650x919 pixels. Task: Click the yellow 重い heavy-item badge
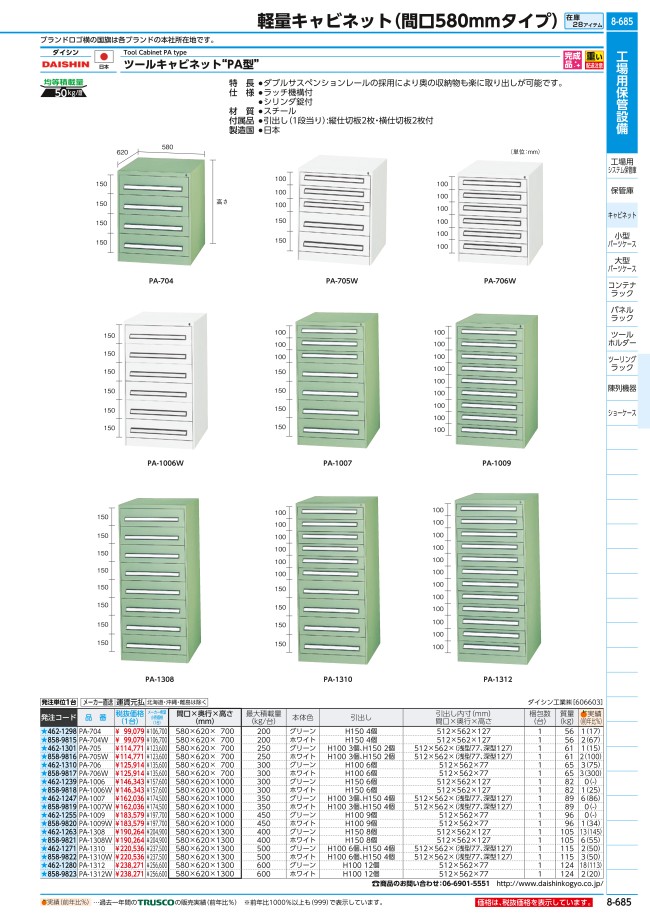click(593, 56)
